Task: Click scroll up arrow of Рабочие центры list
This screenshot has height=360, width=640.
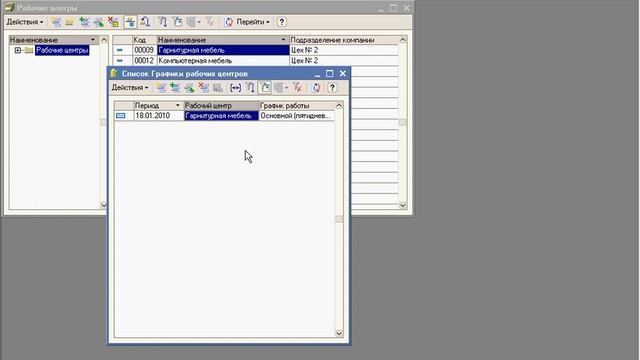Action: [403, 40]
